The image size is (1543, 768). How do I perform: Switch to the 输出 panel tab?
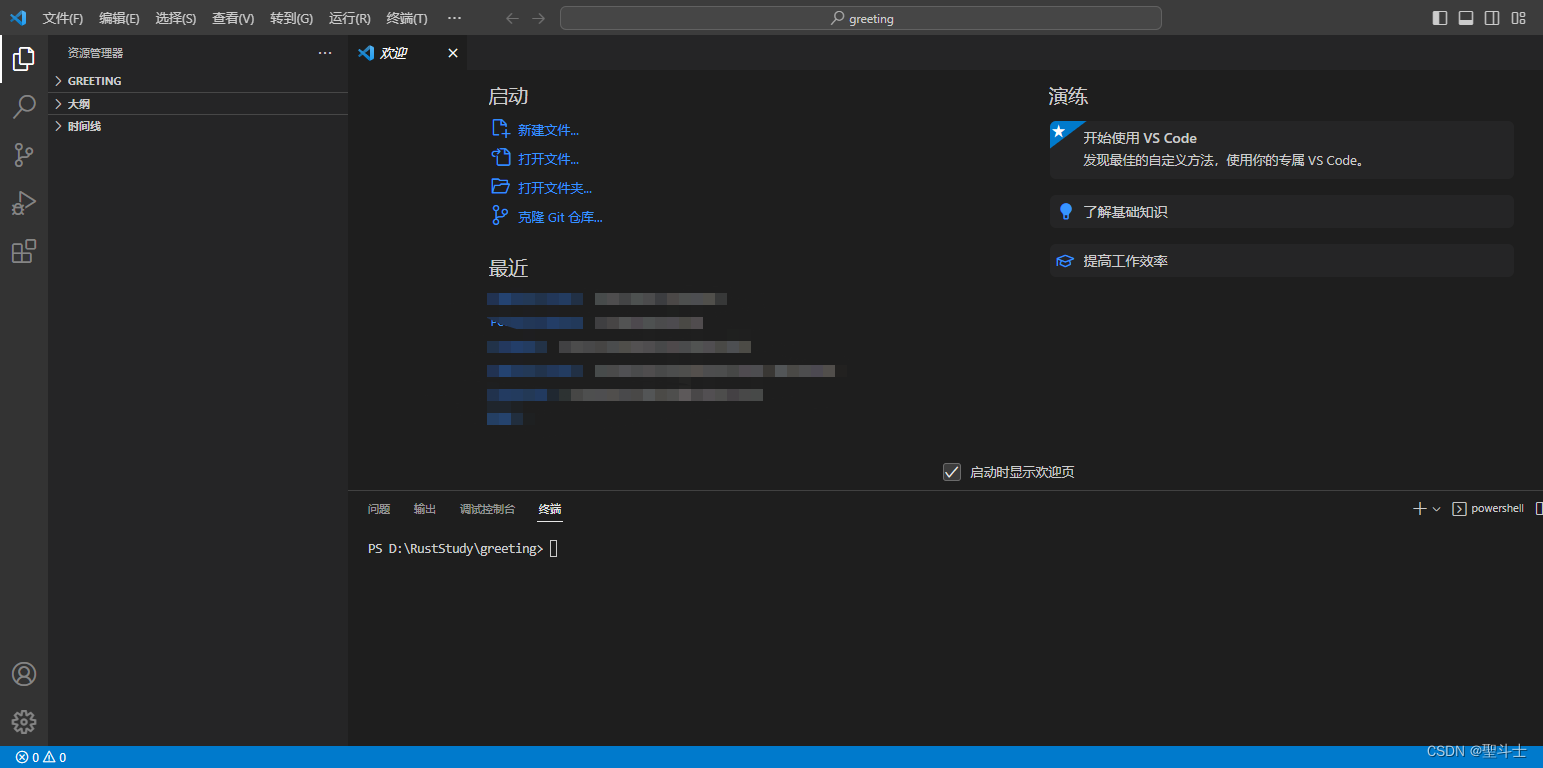pyautogui.click(x=425, y=509)
